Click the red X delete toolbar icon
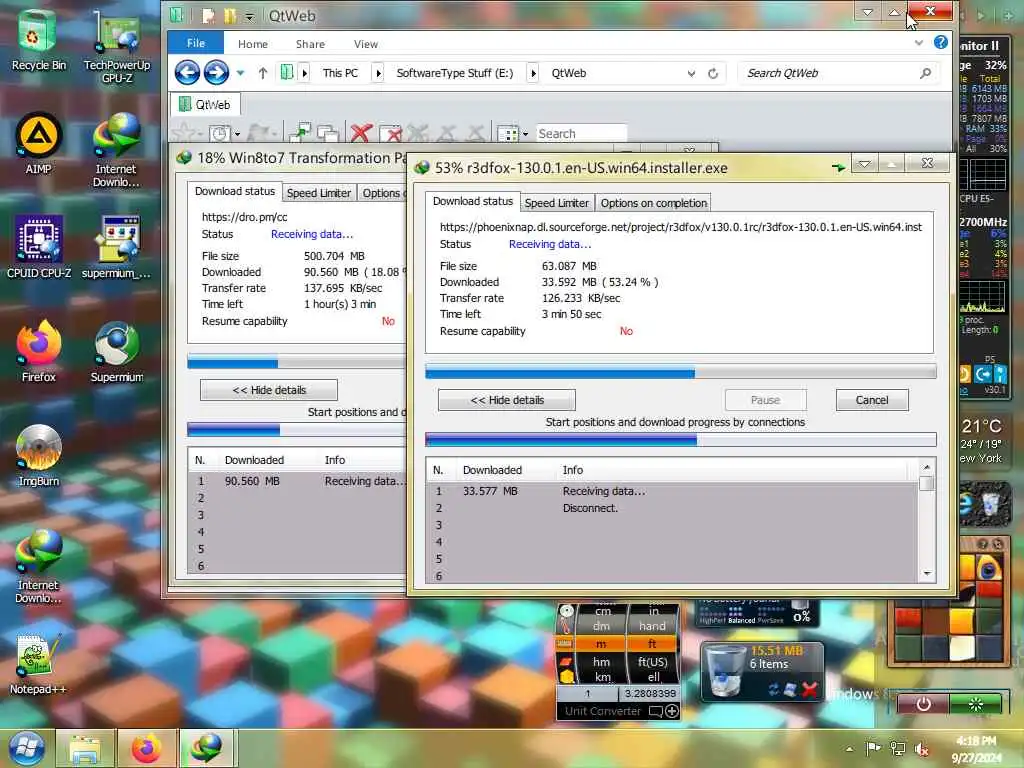 (x=360, y=133)
